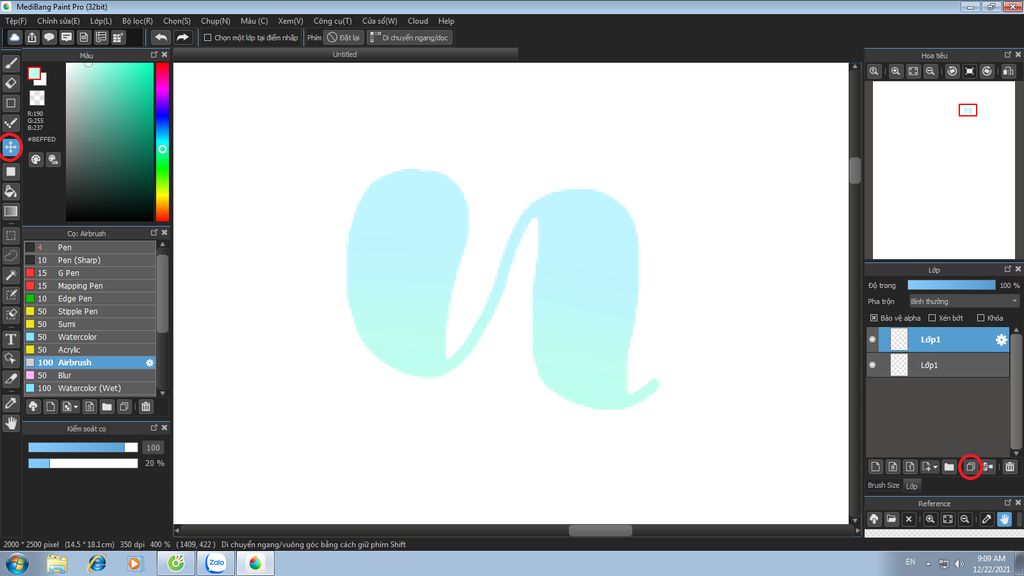Select the bottom Lớp1 layer row
The width and height of the screenshot is (1024, 576).
[x=937, y=365]
